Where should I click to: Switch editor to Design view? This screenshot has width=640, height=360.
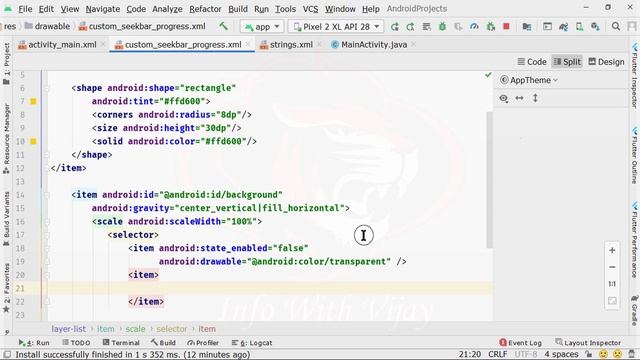click(x=606, y=62)
